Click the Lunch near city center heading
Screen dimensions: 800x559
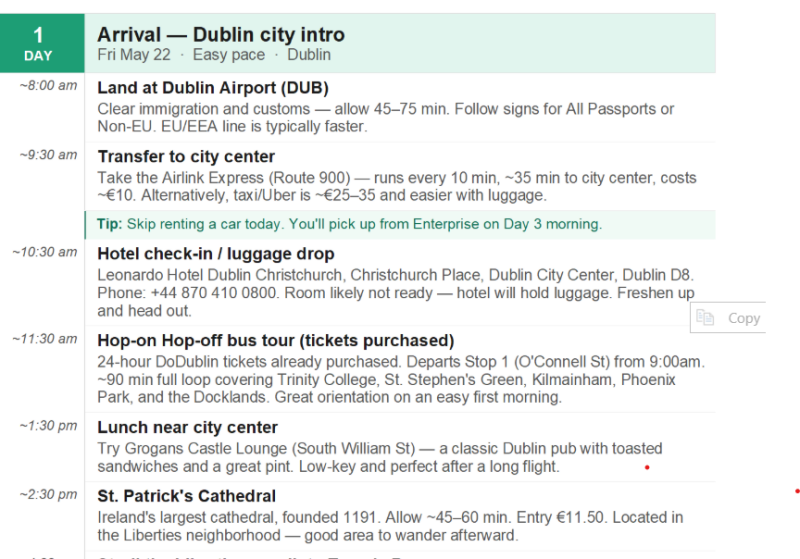(x=188, y=427)
